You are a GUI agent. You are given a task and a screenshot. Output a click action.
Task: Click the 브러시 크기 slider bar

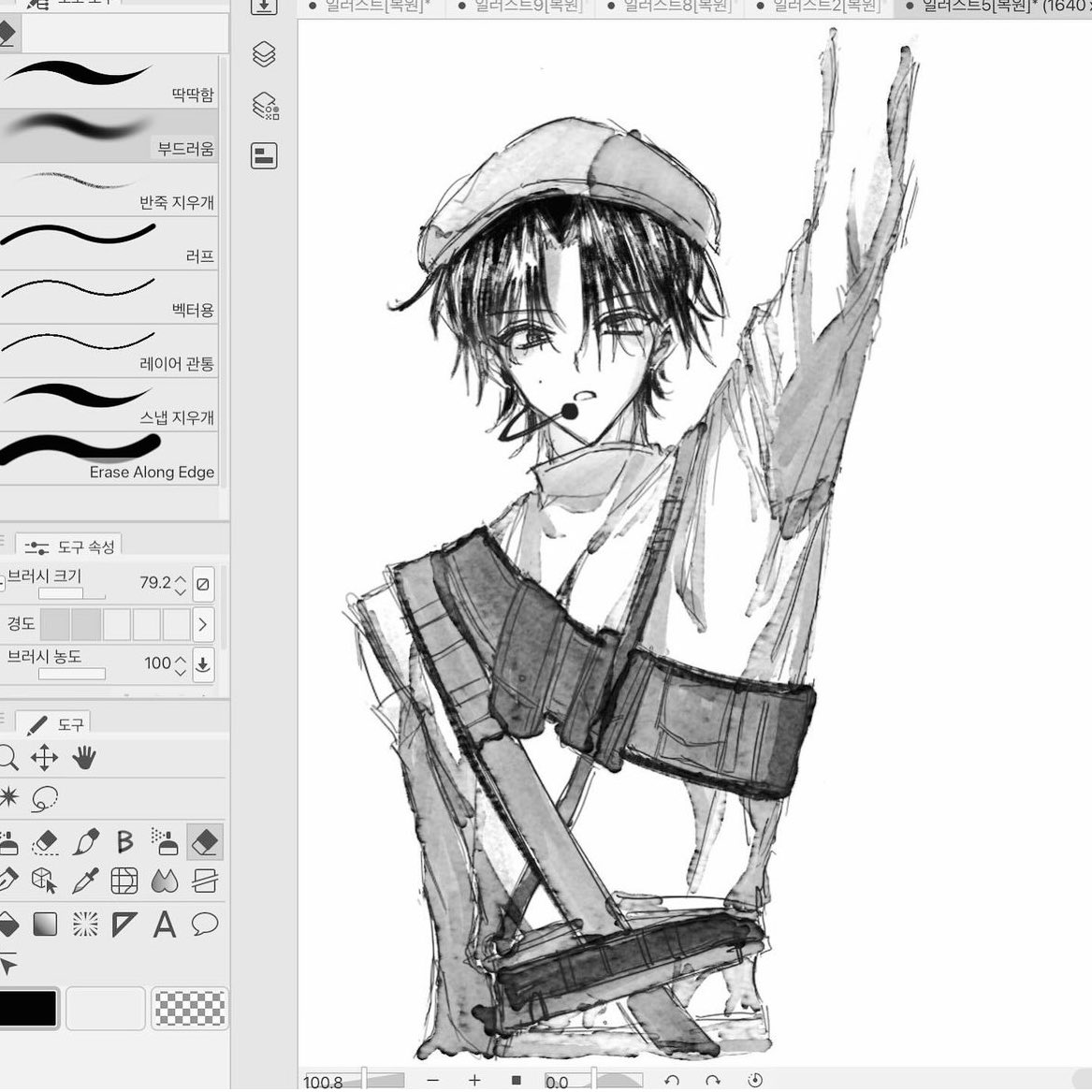pyautogui.click(x=72, y=593)
